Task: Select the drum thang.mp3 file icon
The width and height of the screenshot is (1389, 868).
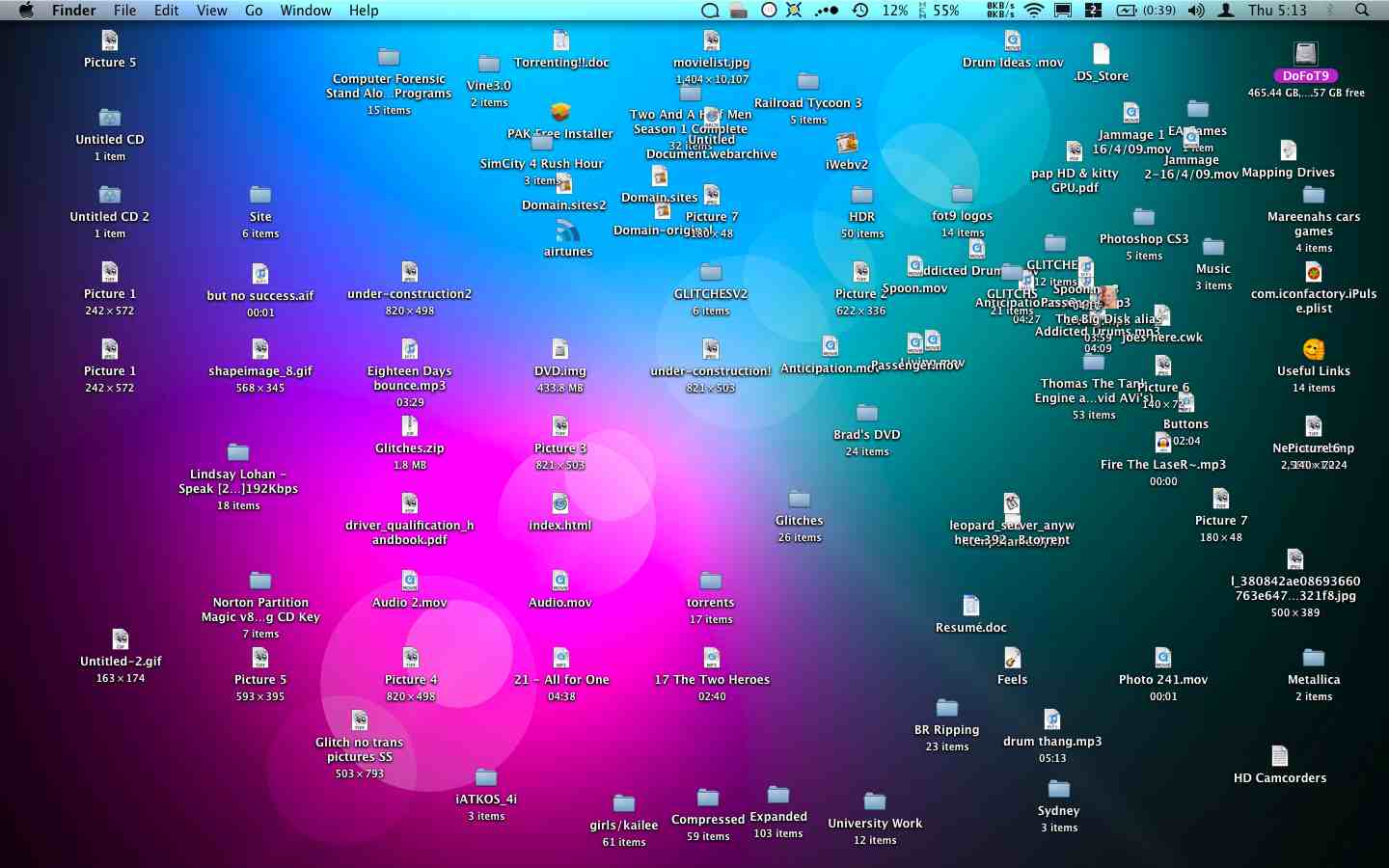Action: [x=1052, y=719]
